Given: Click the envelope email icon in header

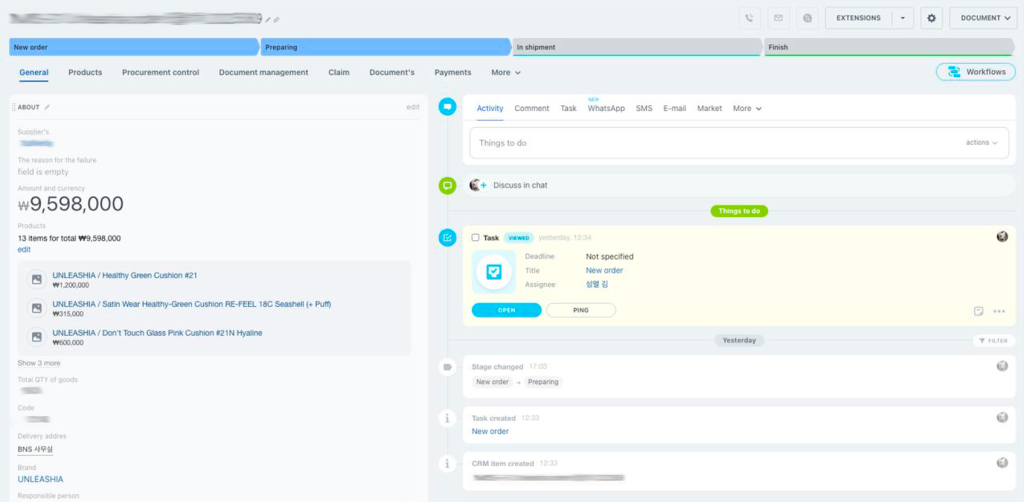Looking at the screenshot, I should [778, 18].
